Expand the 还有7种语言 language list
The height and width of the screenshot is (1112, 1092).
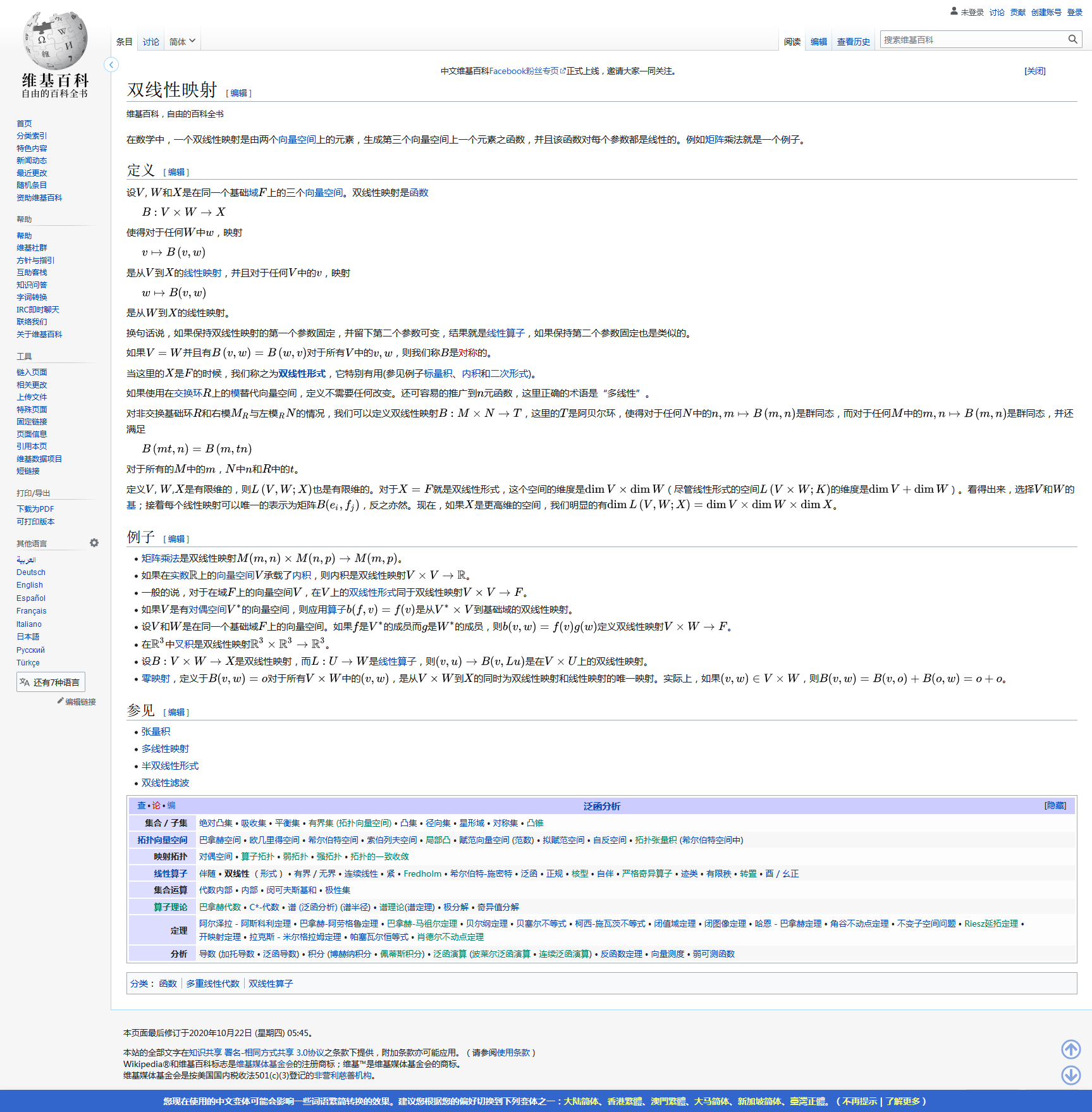(x=51, y=682)
